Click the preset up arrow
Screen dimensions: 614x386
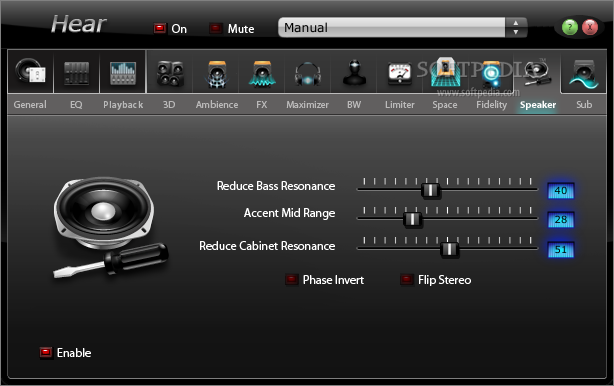coord(516,23)
